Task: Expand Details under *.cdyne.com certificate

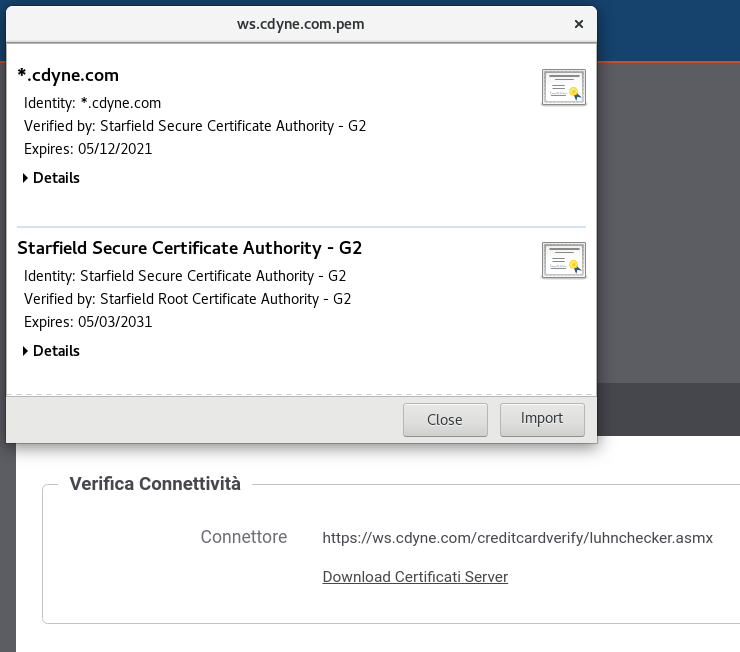Action: click(x=51, y=178)
